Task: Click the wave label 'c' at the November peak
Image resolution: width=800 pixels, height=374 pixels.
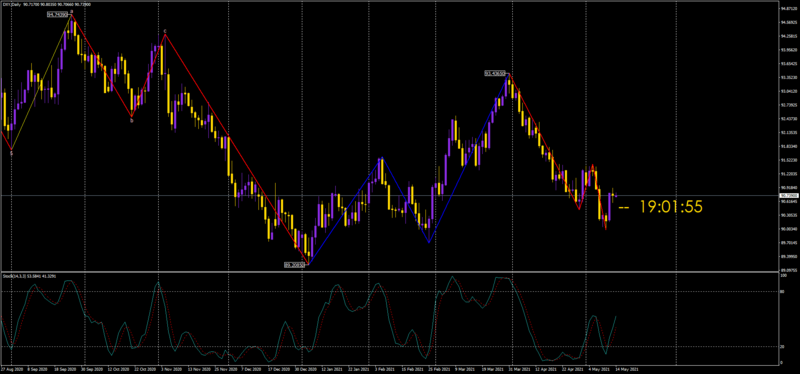Action: 165,31
